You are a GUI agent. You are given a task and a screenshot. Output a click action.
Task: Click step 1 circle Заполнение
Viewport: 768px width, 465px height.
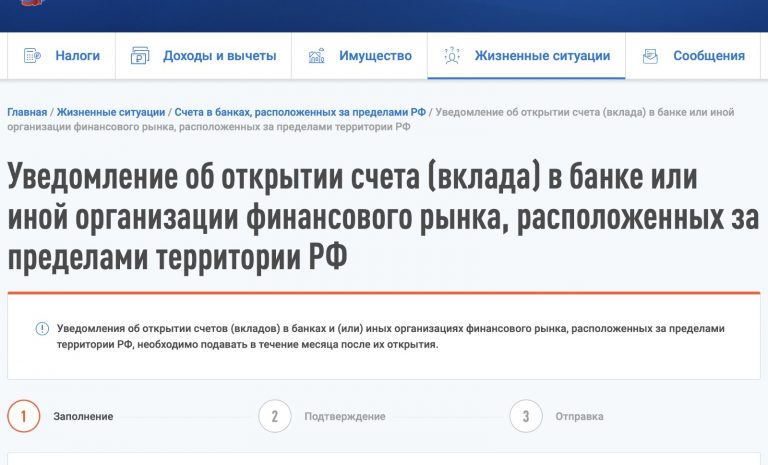tap(24, 416)
